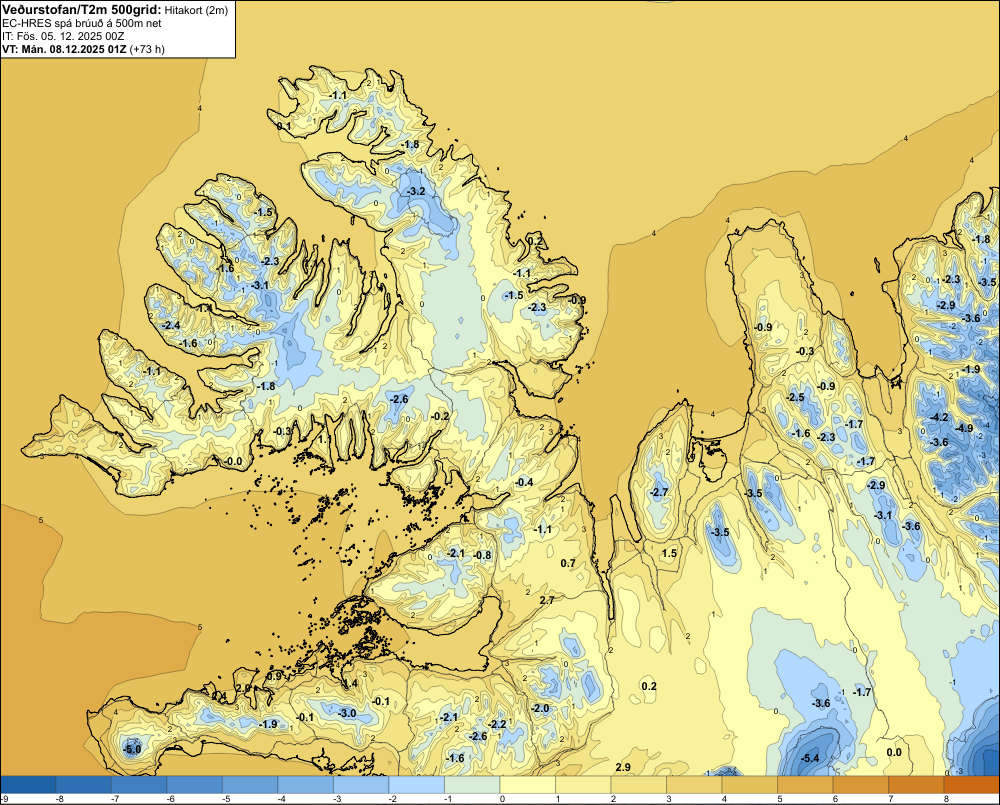Click the legend swatch between 0 and 1
Screen dimensions: 1000x805
click(528, 784)
